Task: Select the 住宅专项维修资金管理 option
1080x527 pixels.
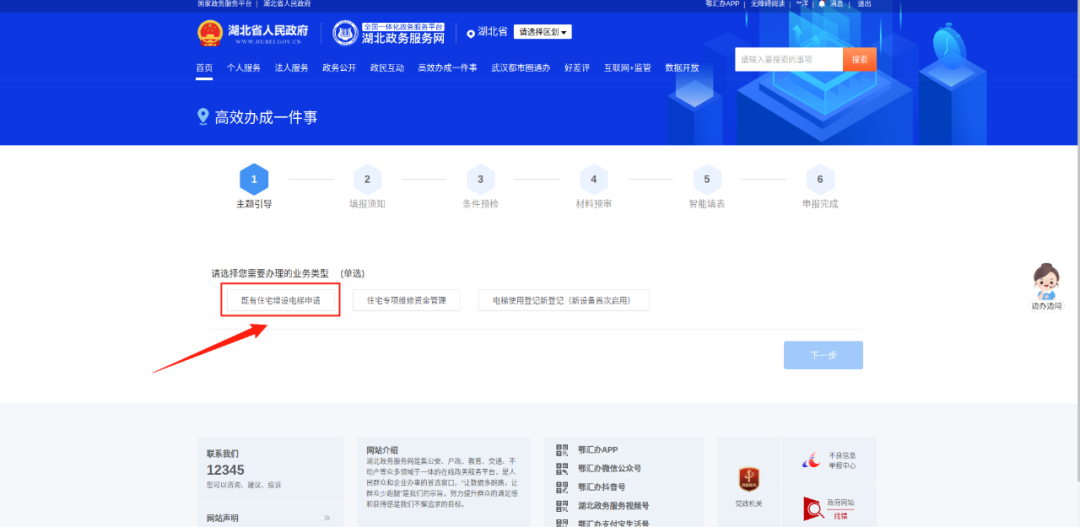Action: coord(406,300)
